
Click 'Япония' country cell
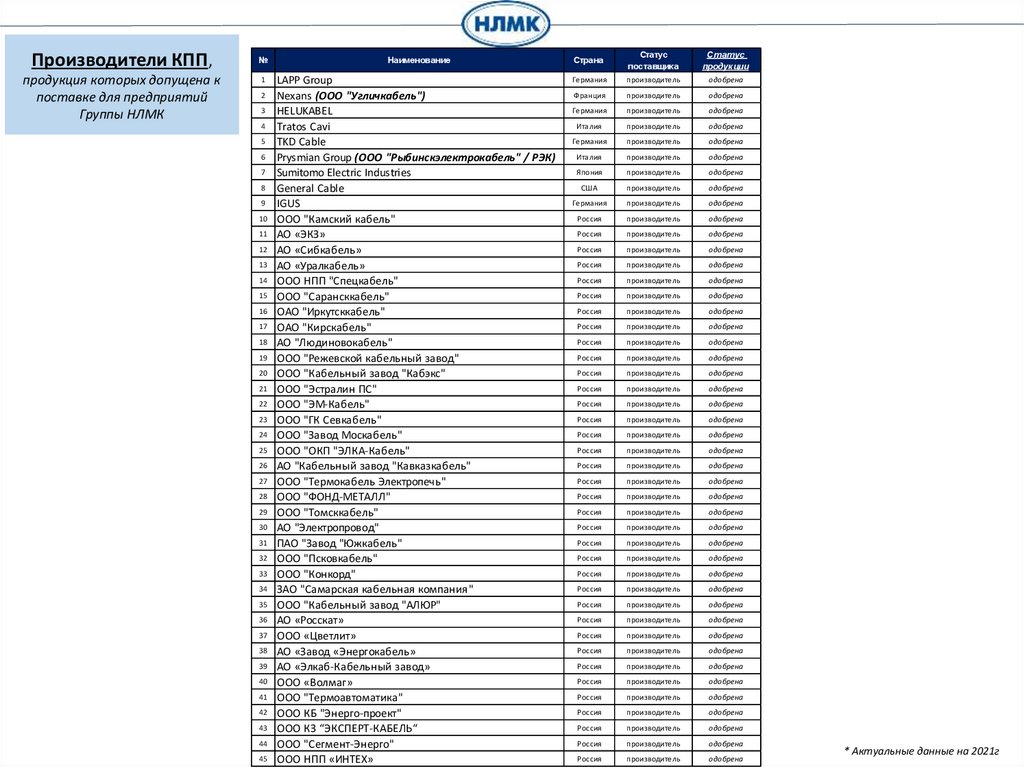(x=589, y=172)
